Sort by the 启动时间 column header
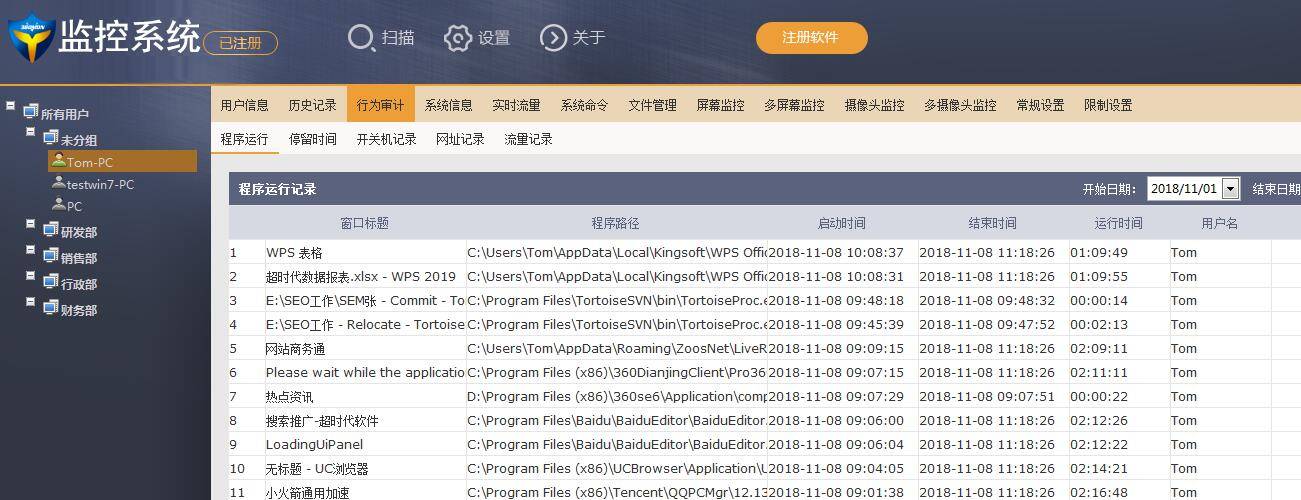The height and width of the screenshot is (500, 1301). click(842, 223)
